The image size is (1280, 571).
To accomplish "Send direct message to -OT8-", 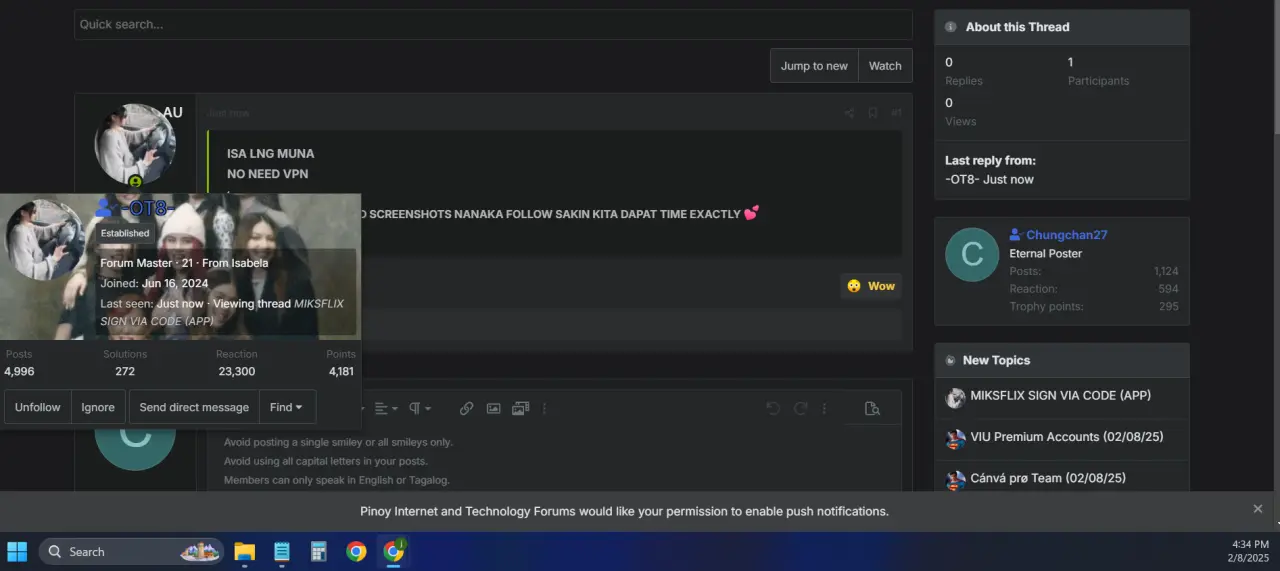I will coord(194,407).
